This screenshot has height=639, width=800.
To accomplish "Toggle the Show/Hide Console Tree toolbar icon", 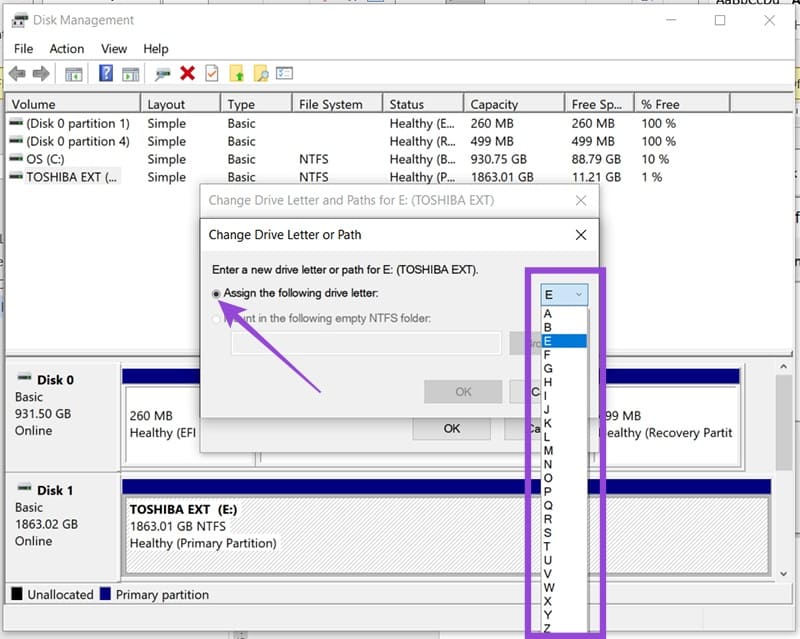I will pos(72,72).
